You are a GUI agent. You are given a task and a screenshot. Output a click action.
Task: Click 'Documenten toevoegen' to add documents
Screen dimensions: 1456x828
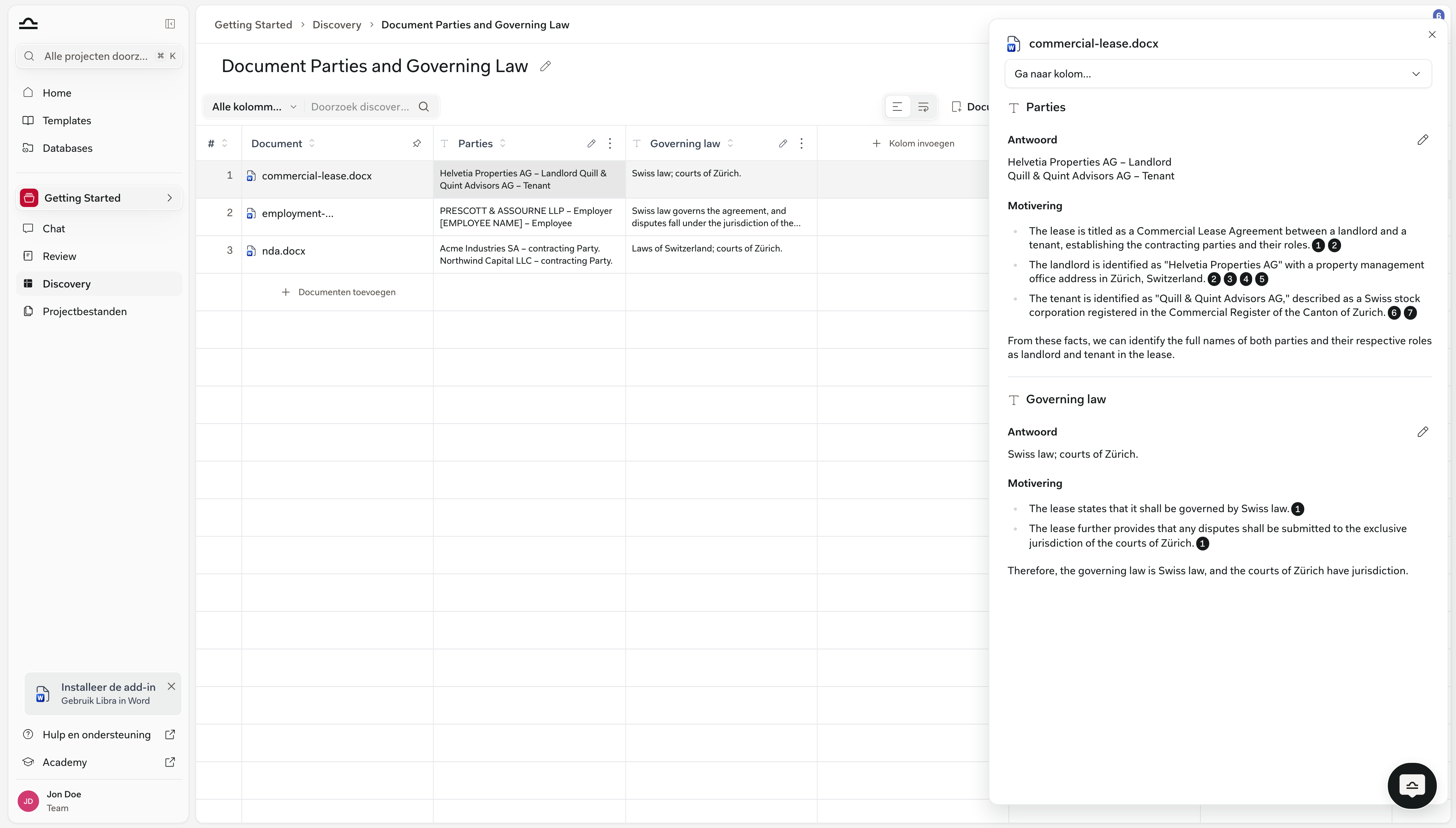click(339, 292)
